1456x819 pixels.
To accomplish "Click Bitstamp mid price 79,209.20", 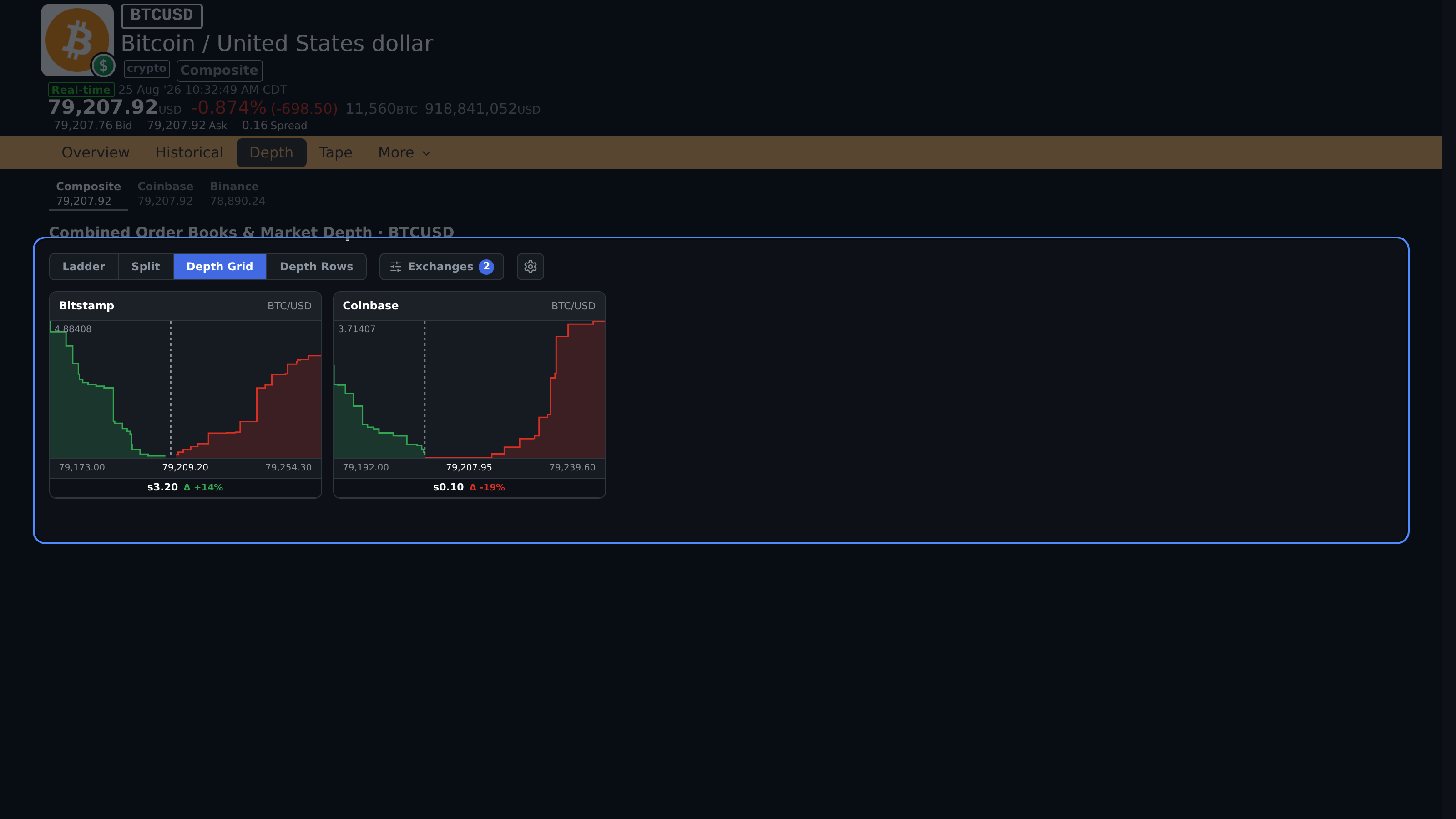I will pos(185,467).
